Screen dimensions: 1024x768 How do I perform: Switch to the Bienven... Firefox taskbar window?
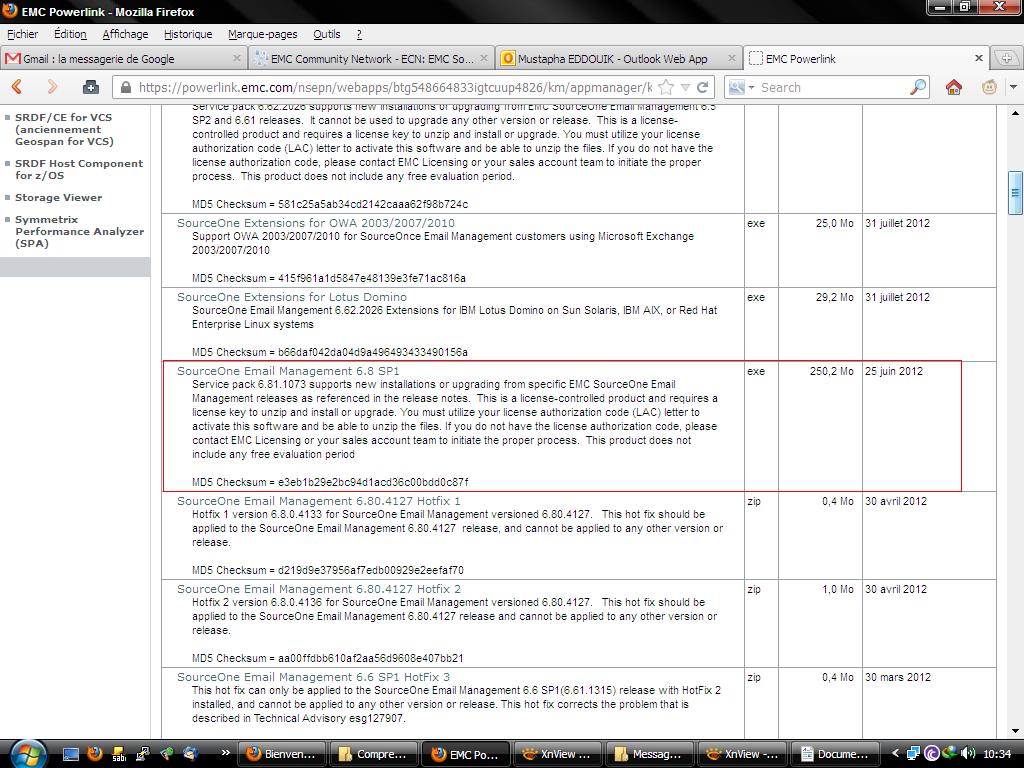283,754
